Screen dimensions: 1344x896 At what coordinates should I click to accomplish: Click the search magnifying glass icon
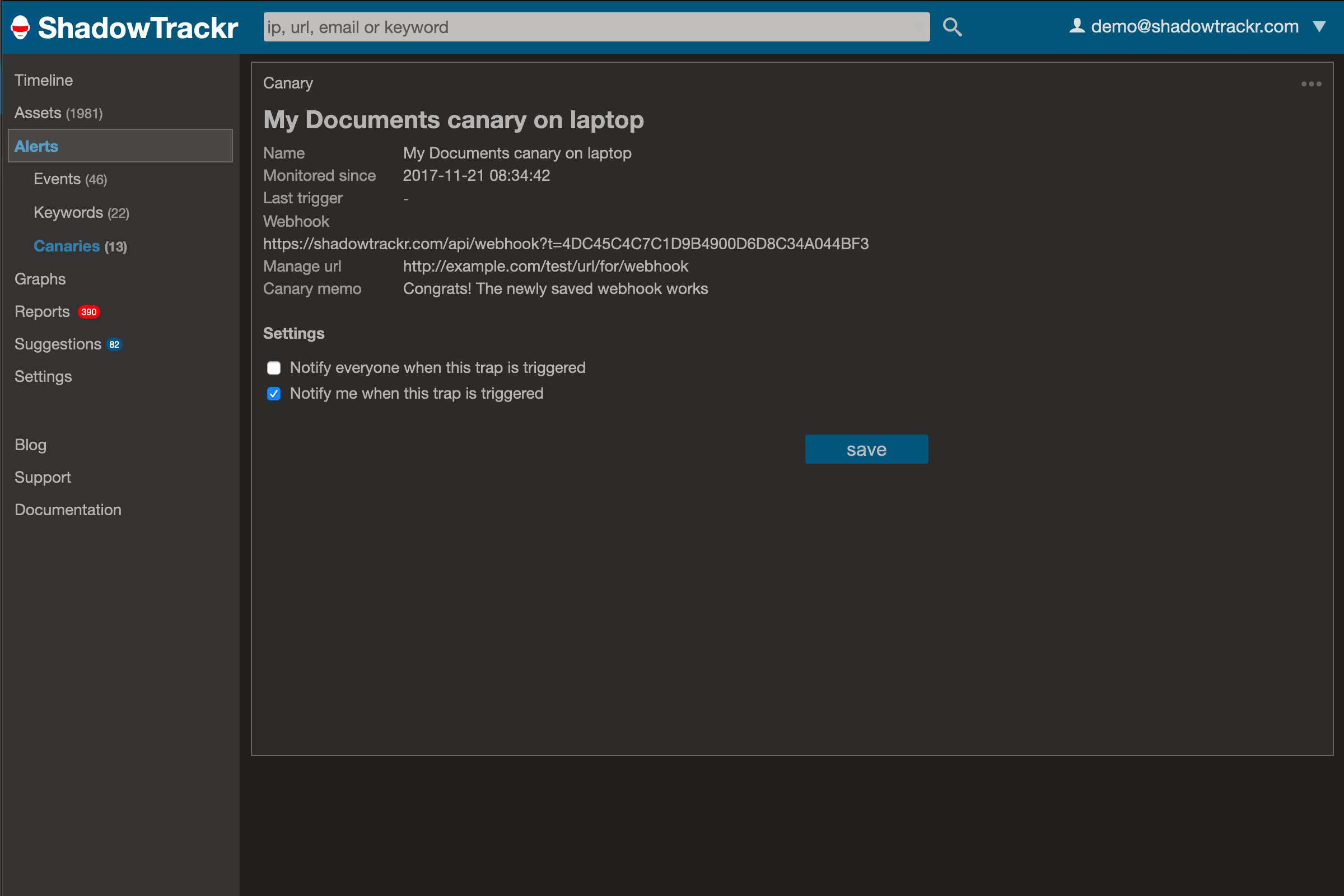click(952, 26)
